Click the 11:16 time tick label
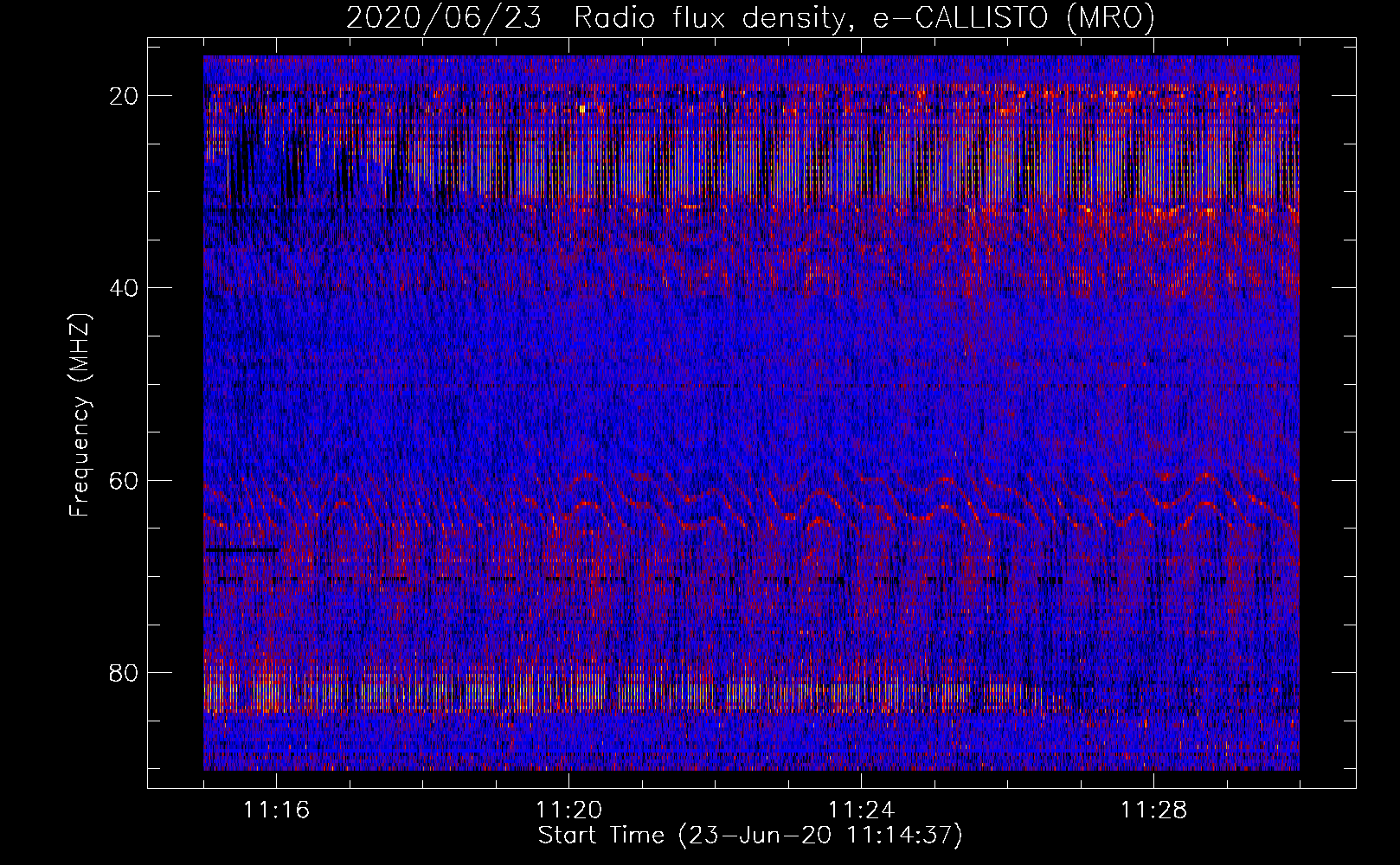This screenshot has height=865, width=1400. (276, 811)
